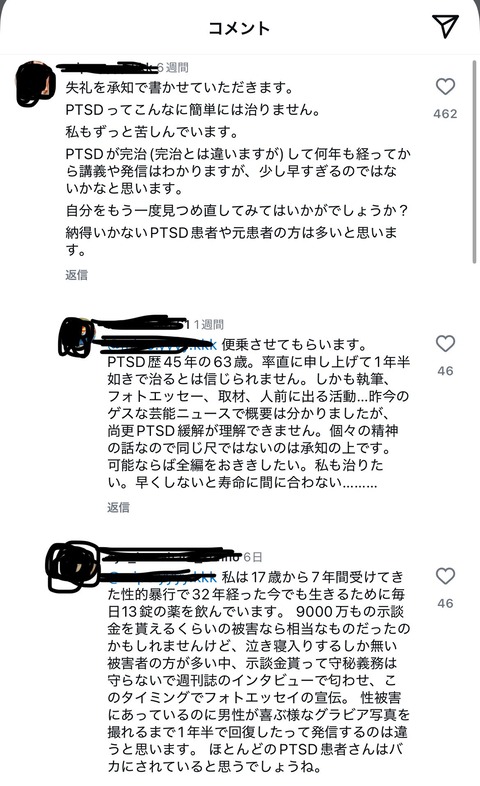Click the コメント header title
480x786 pixels.
239,28
